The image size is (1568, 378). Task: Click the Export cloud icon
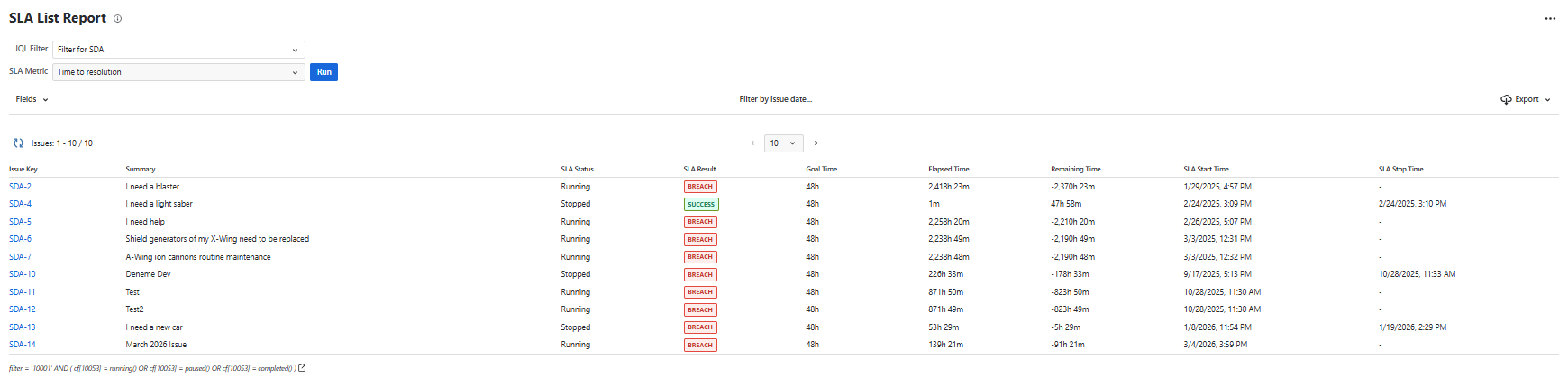point(1506,100)
